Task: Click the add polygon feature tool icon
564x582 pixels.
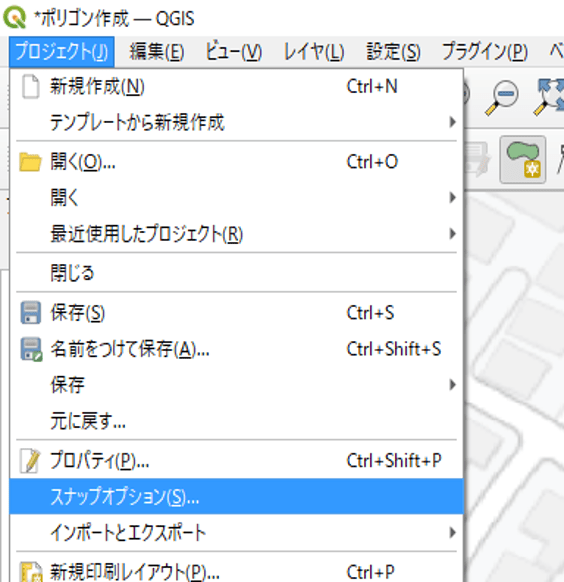Action: coord(523,160)
